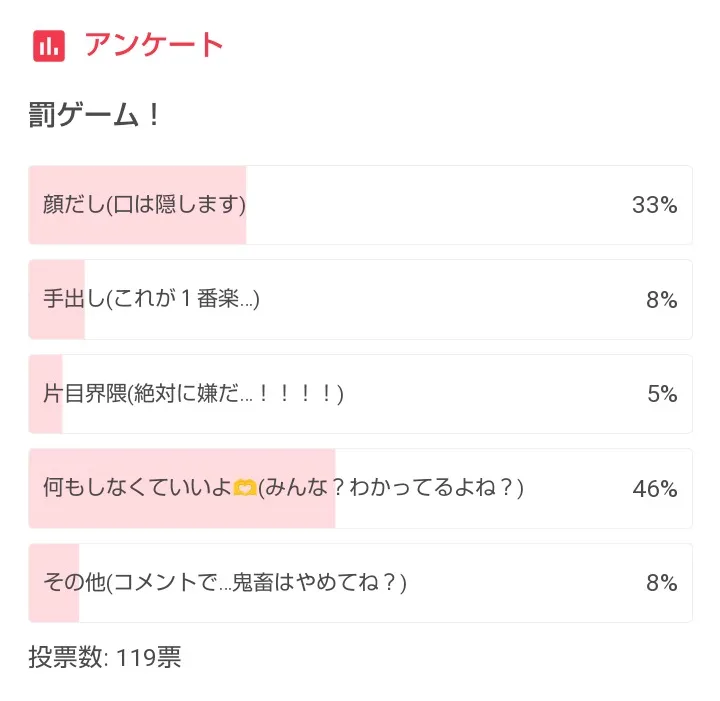
Task: Click the 罰ゲーム！ poll title
Action: click(94, 115)
